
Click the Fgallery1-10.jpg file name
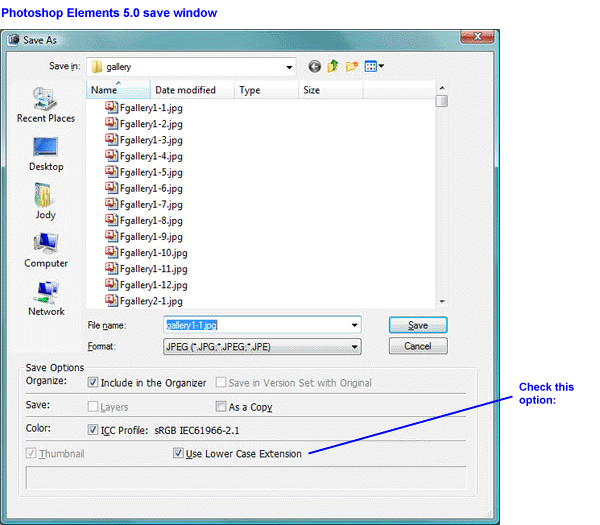(153, 253)
